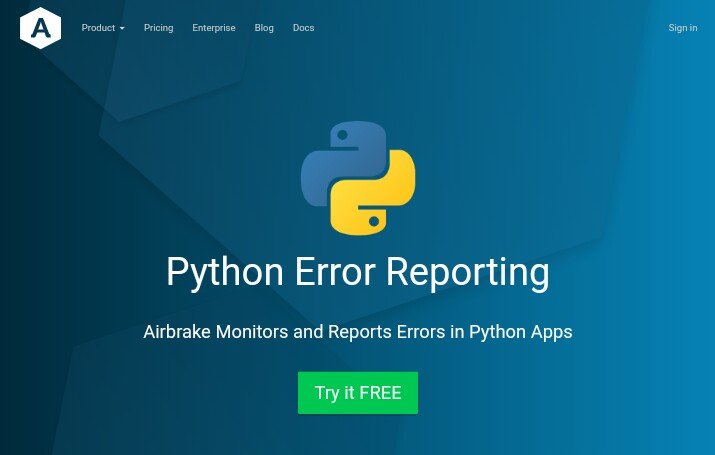Open the Pricing page
The height and width of the screenshot is (455, 715).
pyautogui.click(x=159, y=28)
